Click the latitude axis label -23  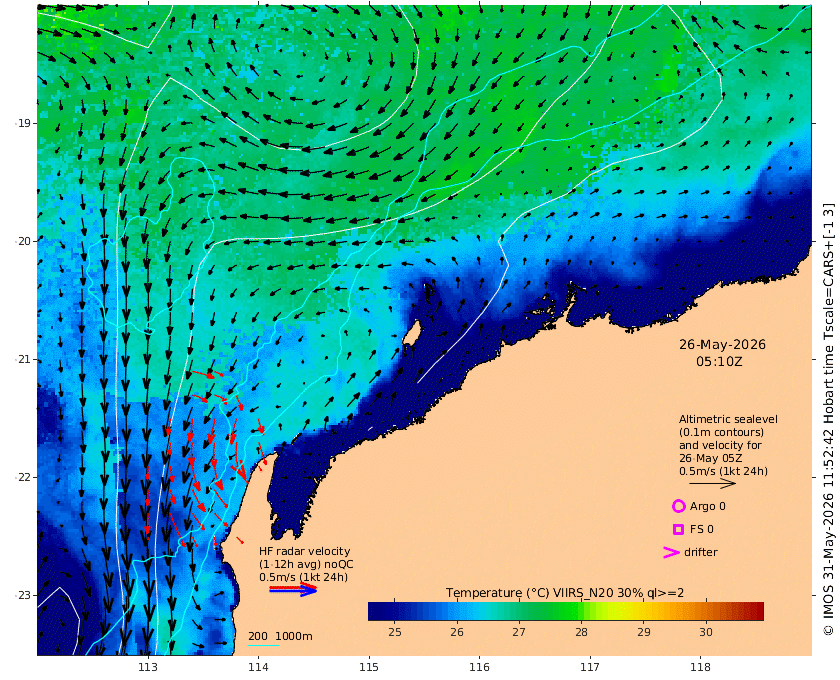point(22,595)
